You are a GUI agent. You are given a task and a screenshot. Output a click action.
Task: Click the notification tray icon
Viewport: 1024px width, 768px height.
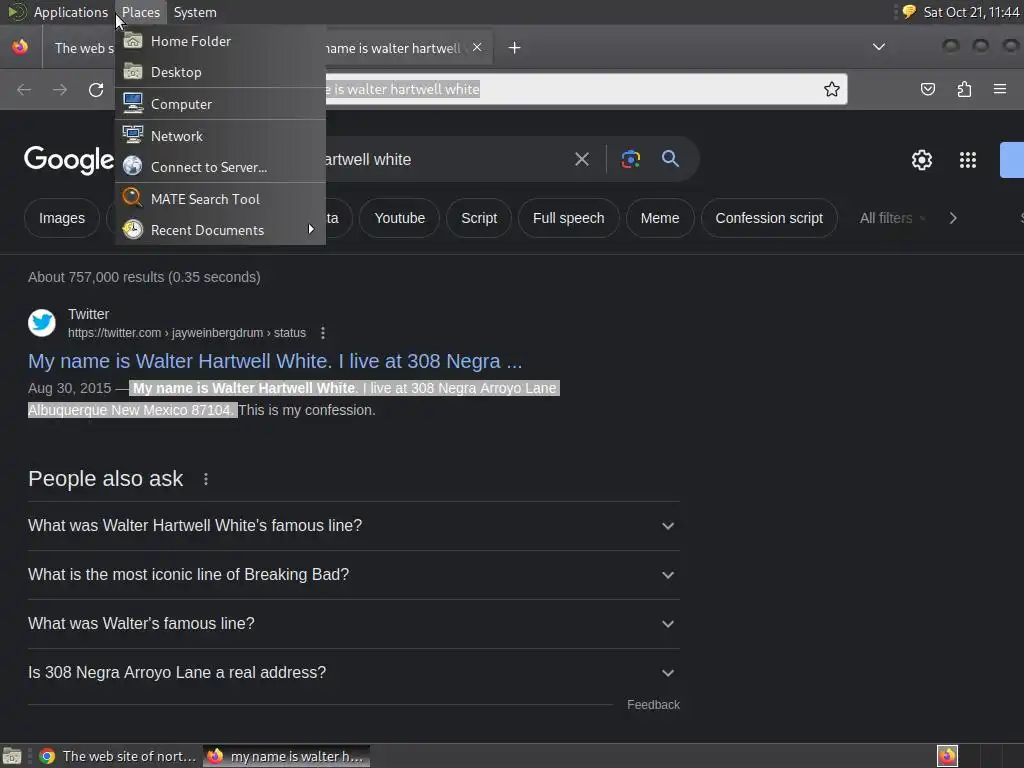point(908,12)
